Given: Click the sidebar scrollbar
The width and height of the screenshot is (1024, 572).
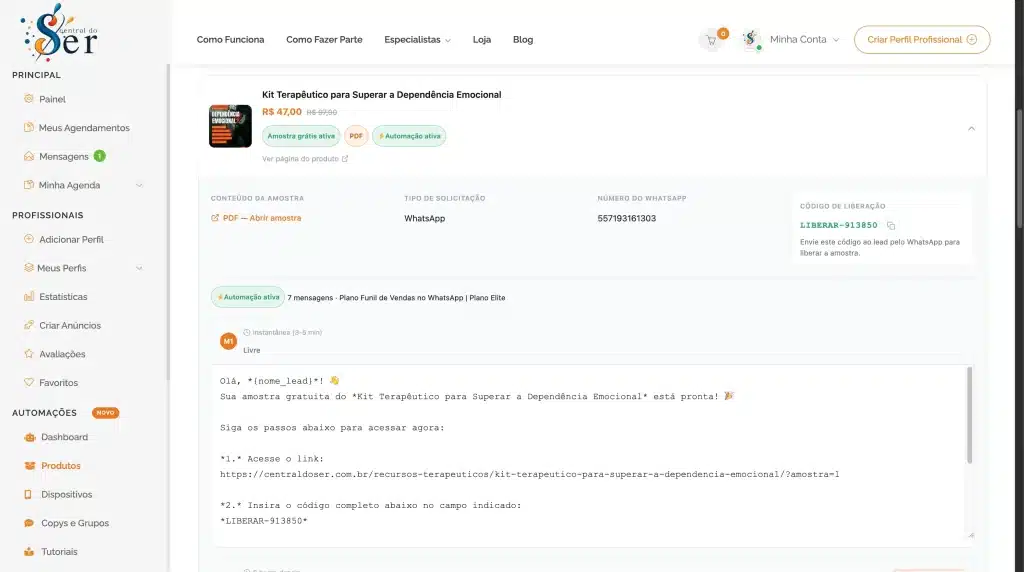Looking at the screenshot, I should 168,222.
